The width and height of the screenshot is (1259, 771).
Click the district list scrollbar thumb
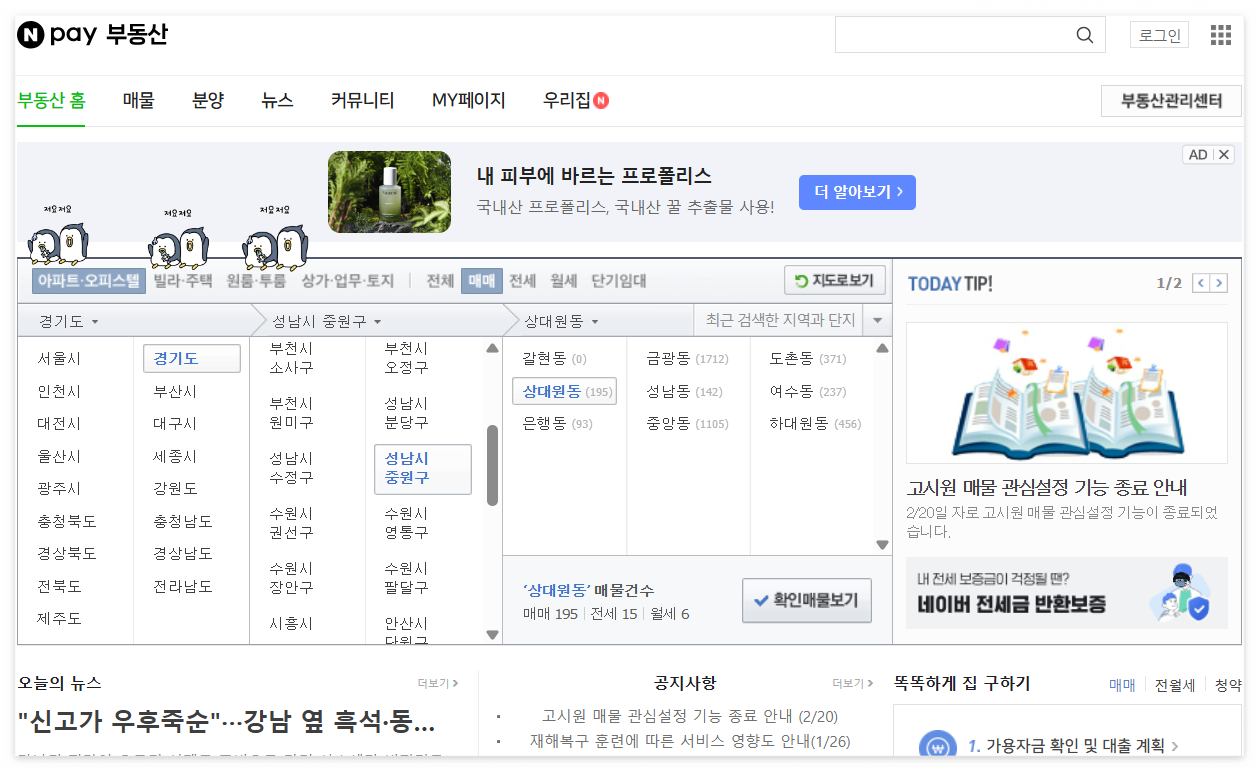(x=492, y=466)
